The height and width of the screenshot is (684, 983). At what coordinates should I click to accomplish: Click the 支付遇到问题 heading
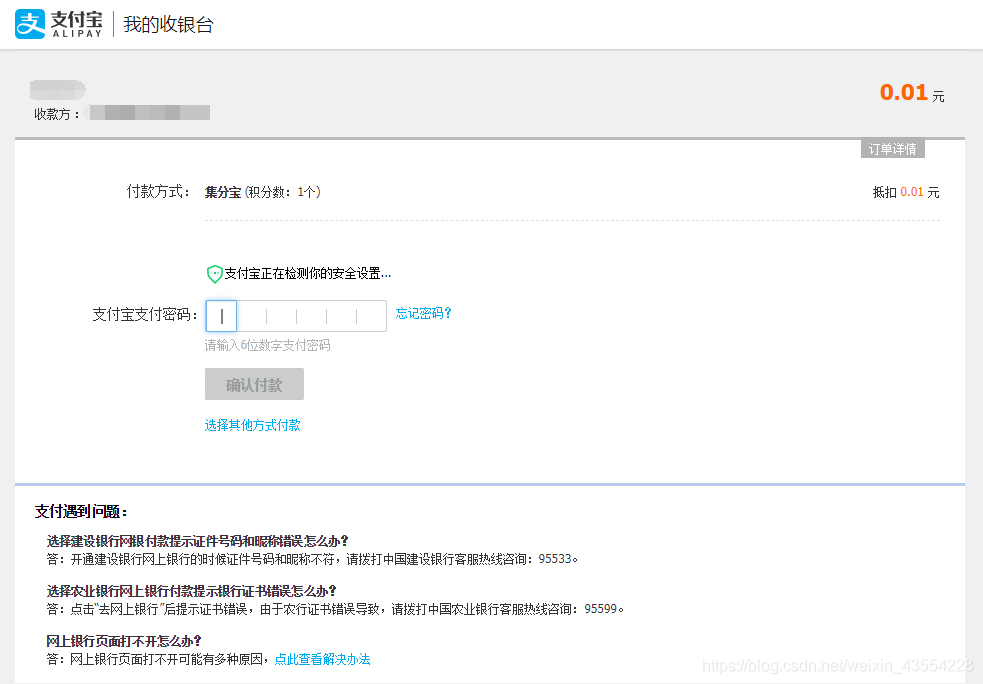81,511
